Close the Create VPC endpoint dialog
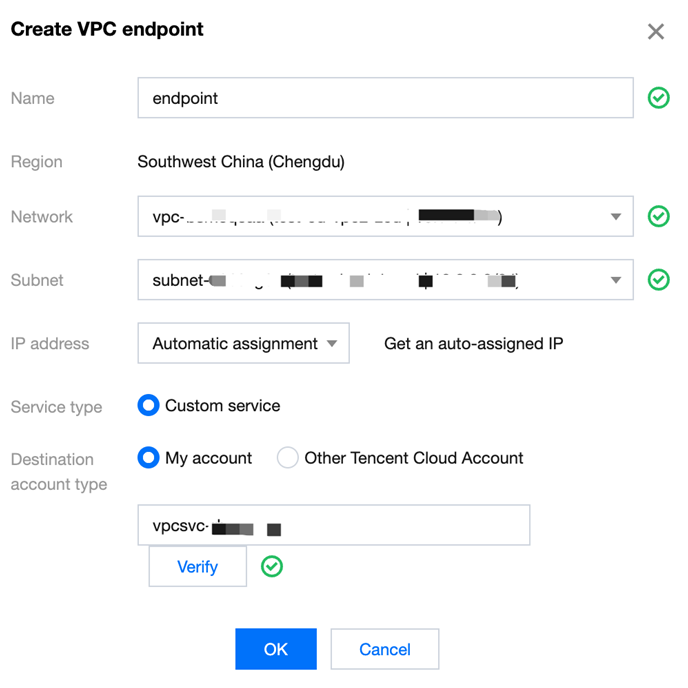 tap(656, 32)
